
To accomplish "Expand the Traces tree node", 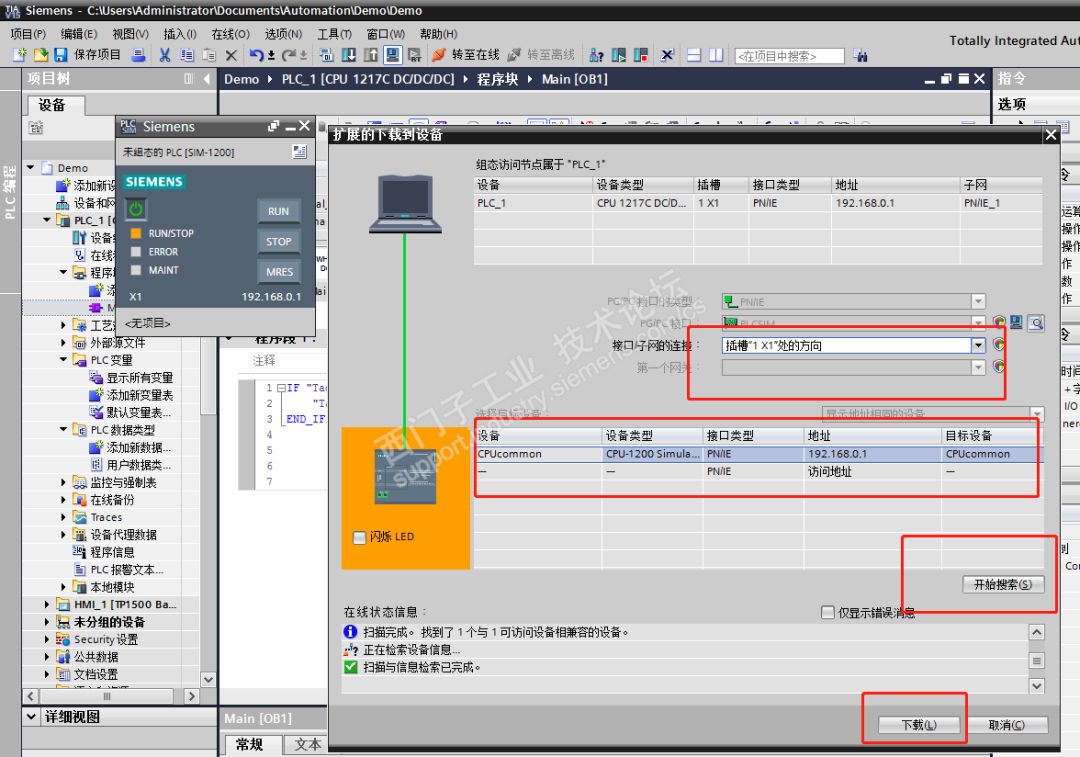I will (63, 517).
